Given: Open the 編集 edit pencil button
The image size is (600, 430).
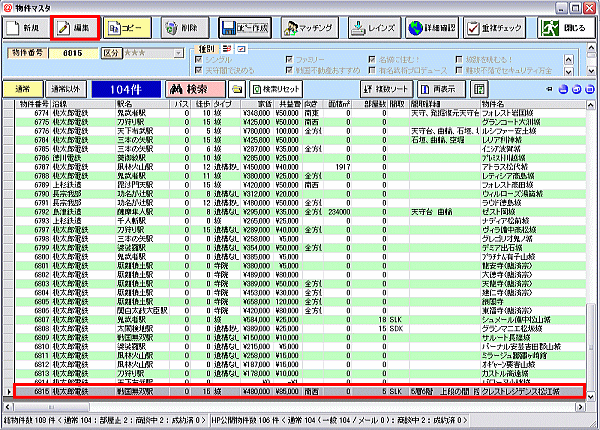Looking at the screenshot, I should pyautogui.click(x=75, y=28).
